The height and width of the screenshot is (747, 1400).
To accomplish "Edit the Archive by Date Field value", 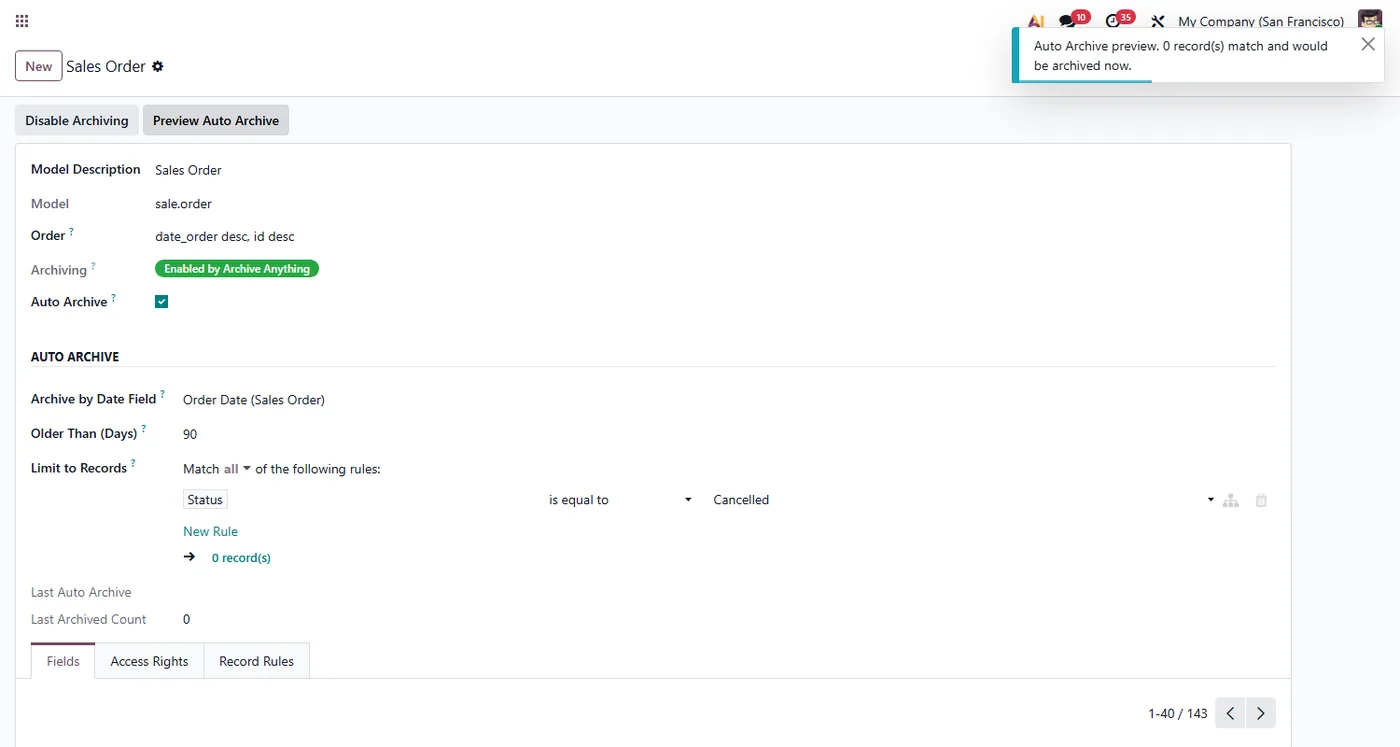I will (x=254, y=400).
